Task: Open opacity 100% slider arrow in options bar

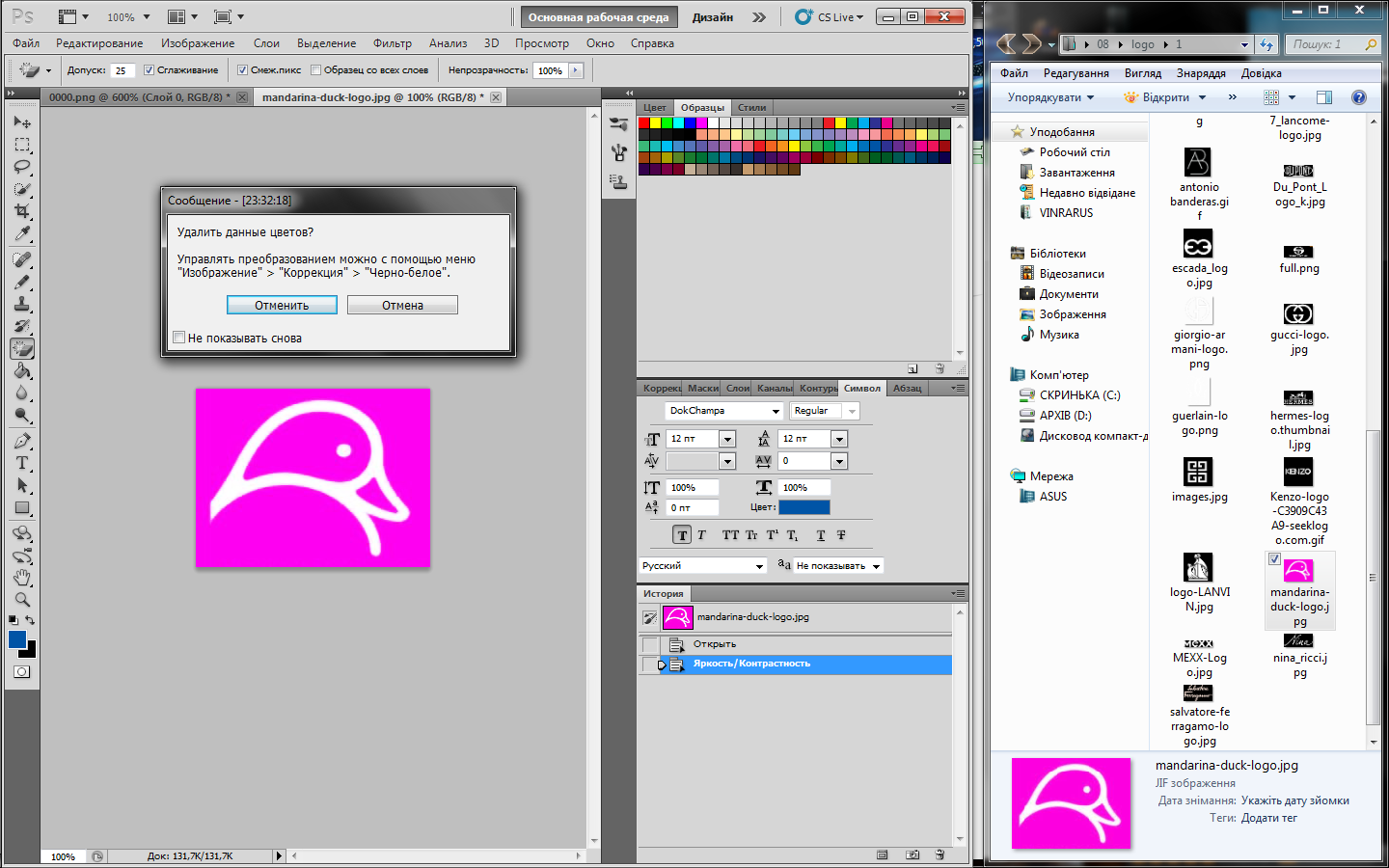Action: 576,70
